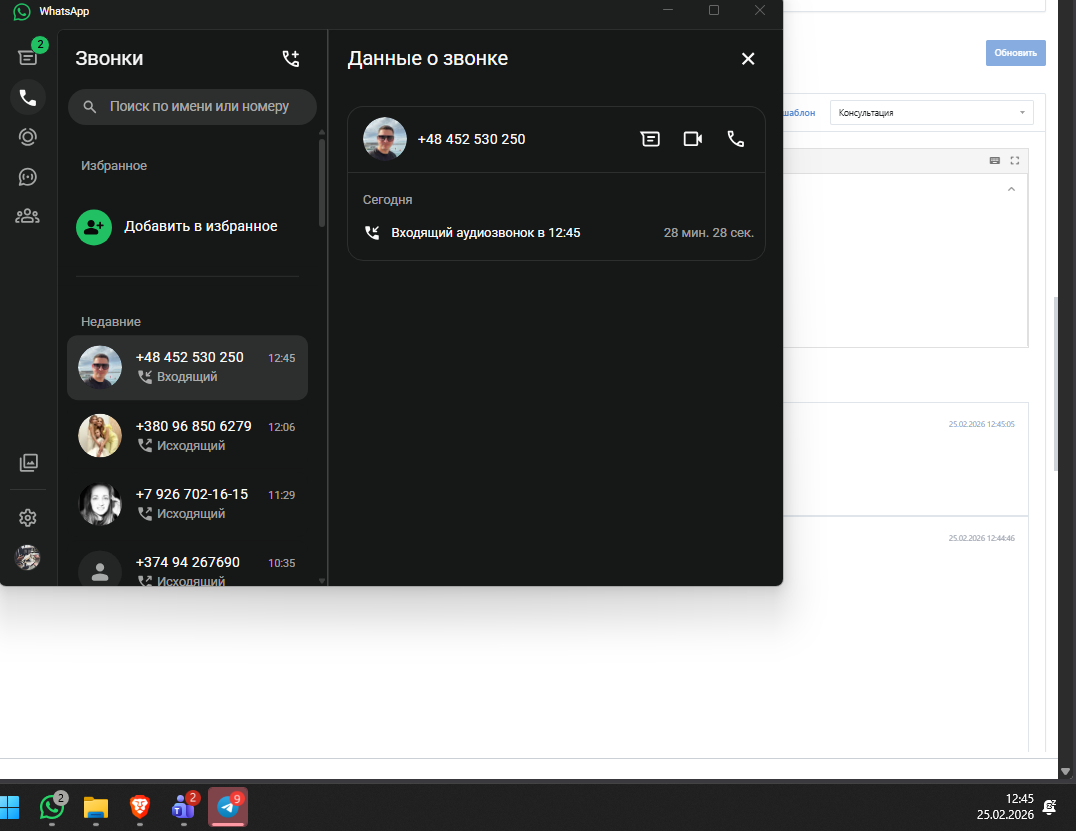Click 'Обновить' button in background window

1016,53
